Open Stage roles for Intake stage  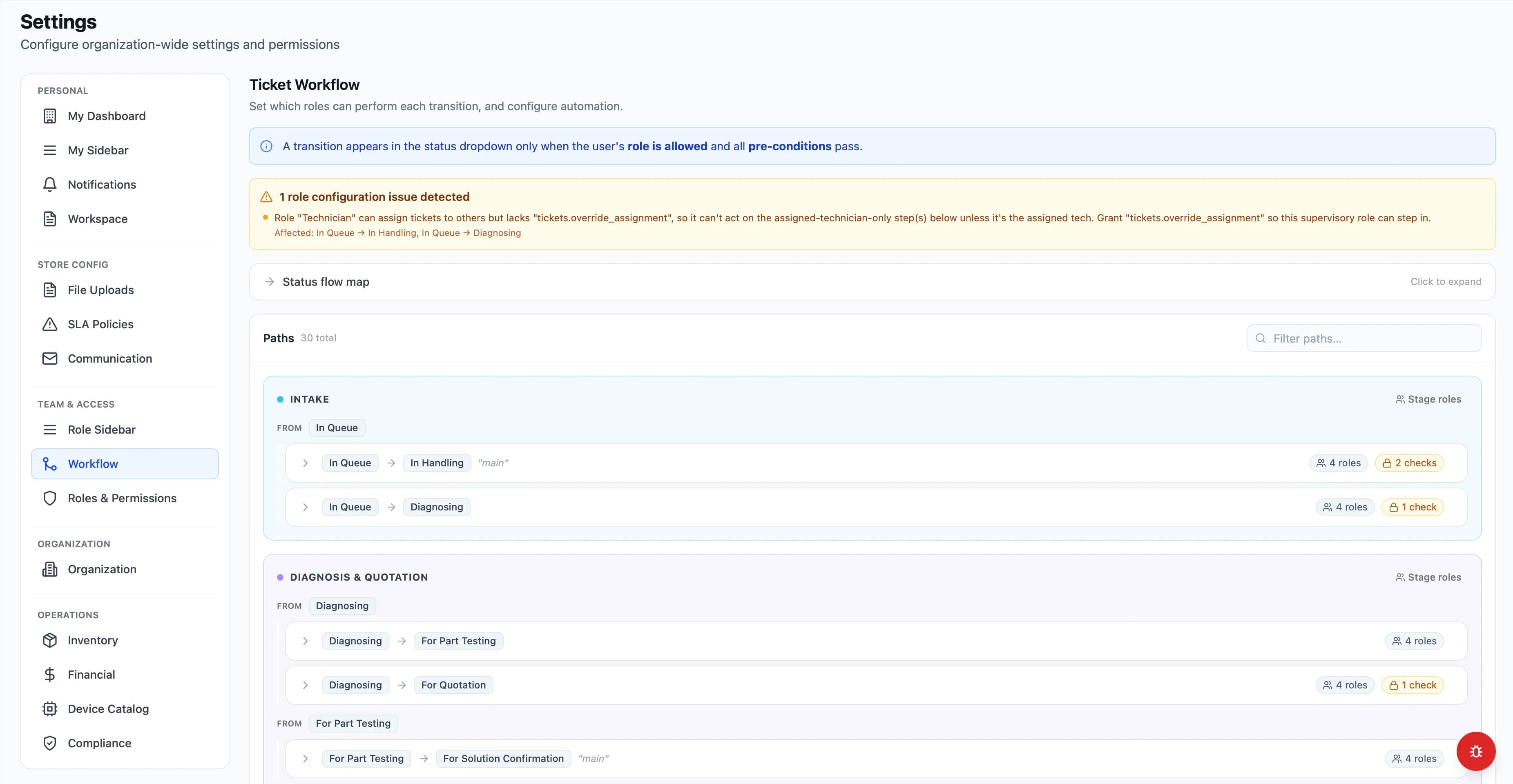1428,399
